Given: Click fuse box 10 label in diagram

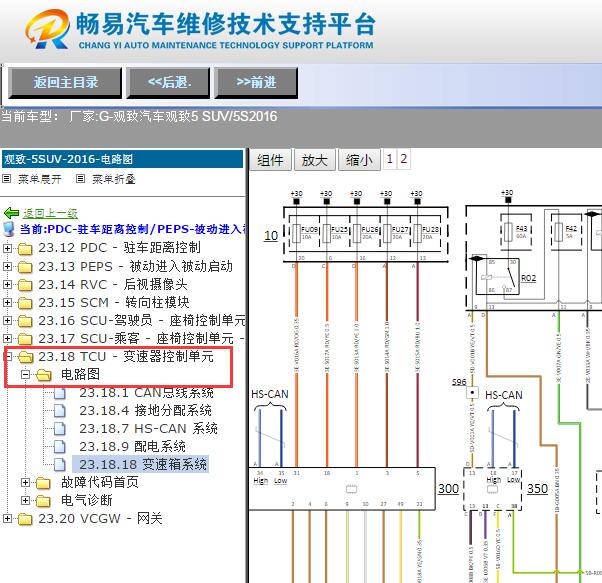Looking at the screenshot, I should [271, 235].
